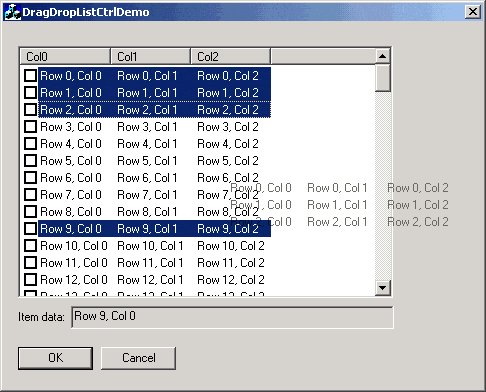Image resolution: width=486 pixels, height=392 pixels.
Task: Click the cell 'Row 5, Col 2'
Action: [228, 161]
